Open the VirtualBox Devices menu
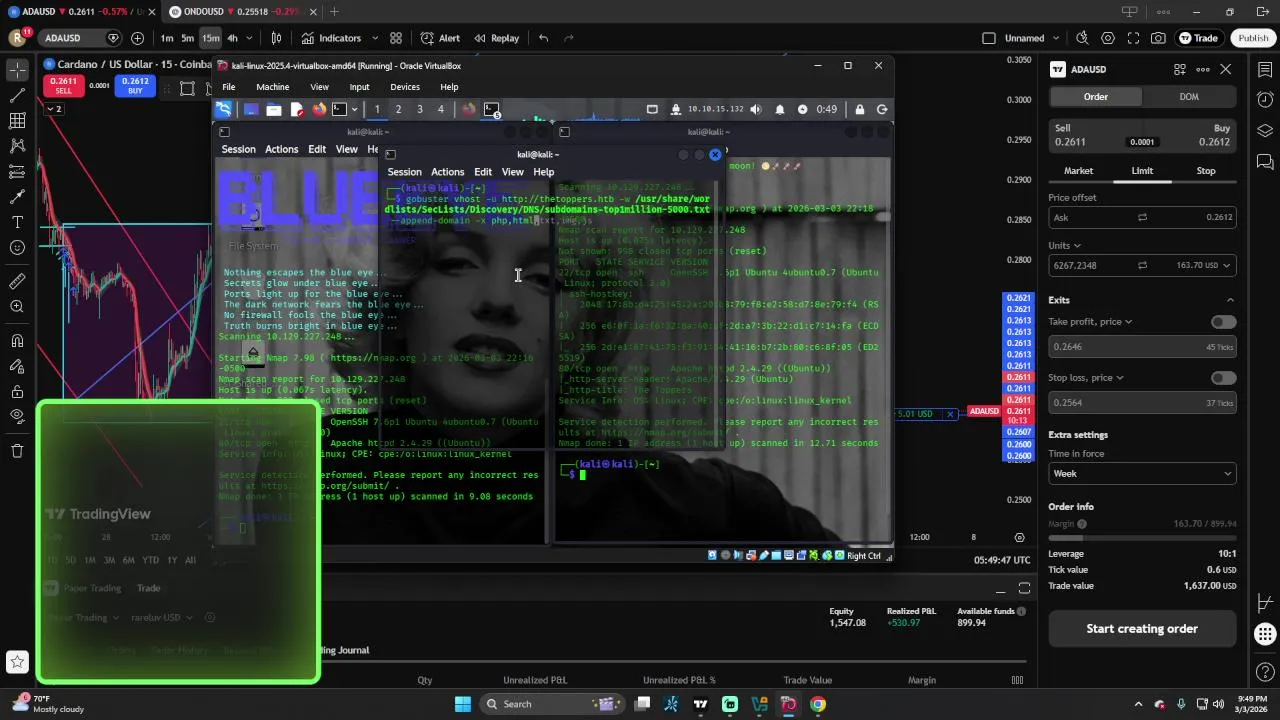The width and height of the screenshot is (1280, 720). [404, 87]
